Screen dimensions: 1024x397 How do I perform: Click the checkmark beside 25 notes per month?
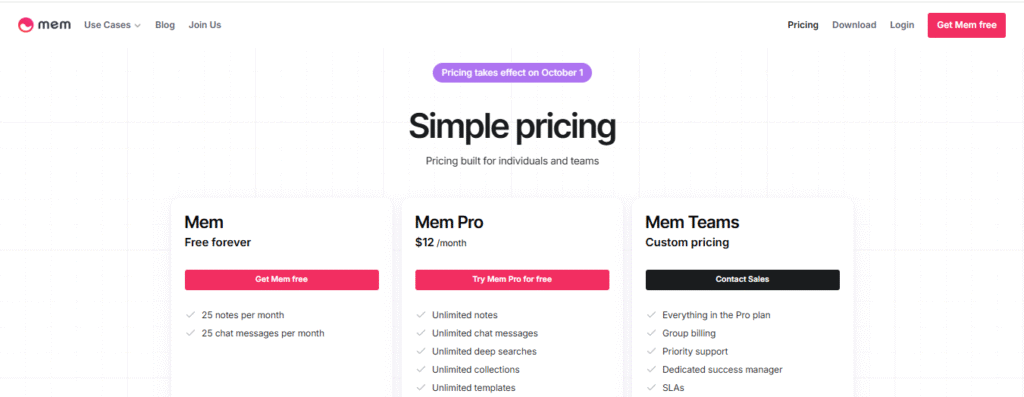click(191, 315)
